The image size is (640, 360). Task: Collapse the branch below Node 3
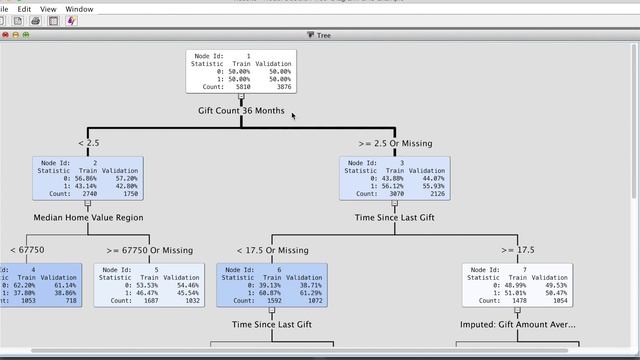click(395, 203)
